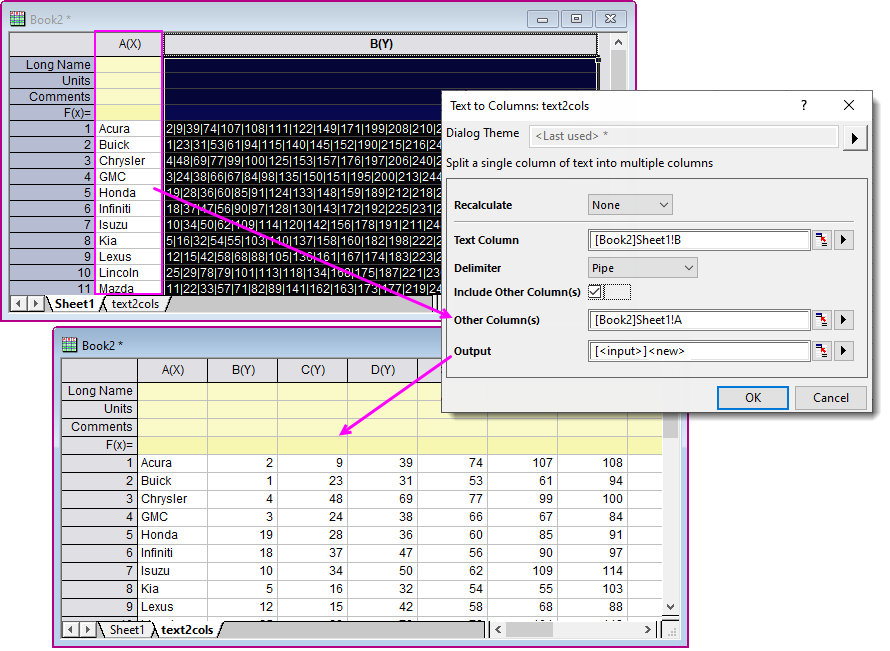The height and width of the screenshot is (651, 890).
Task: Expand the arrow menu next to Text Column
Action: [844, 240]
